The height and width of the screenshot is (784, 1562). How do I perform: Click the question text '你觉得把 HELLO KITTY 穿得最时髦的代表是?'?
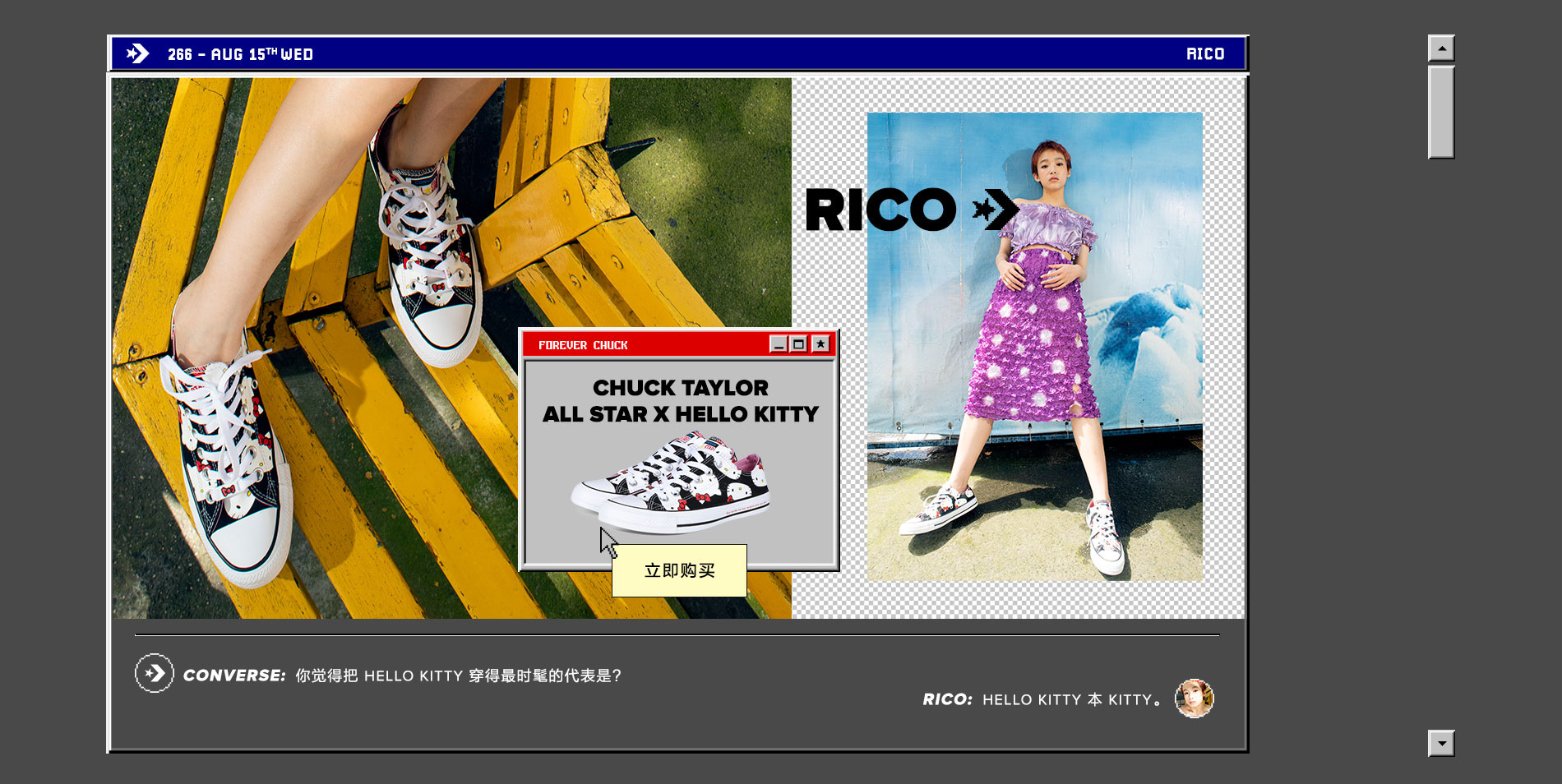[459, 676]
